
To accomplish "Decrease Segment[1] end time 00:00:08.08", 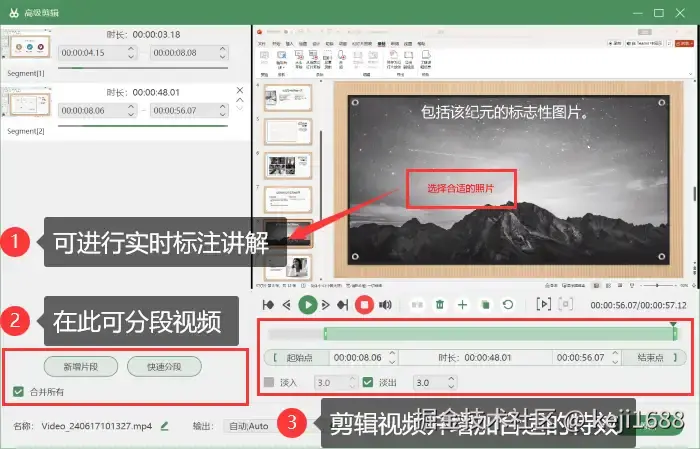I will click(x=223, y=56).
